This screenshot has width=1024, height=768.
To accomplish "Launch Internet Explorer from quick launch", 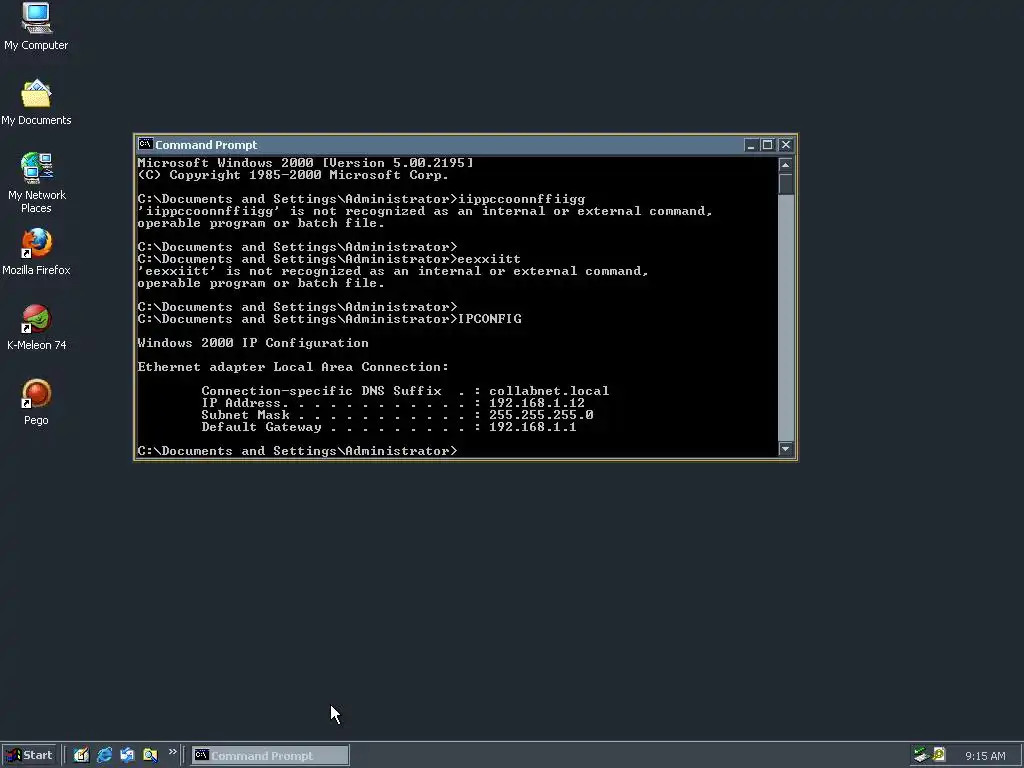I will (x=104, y=755).
